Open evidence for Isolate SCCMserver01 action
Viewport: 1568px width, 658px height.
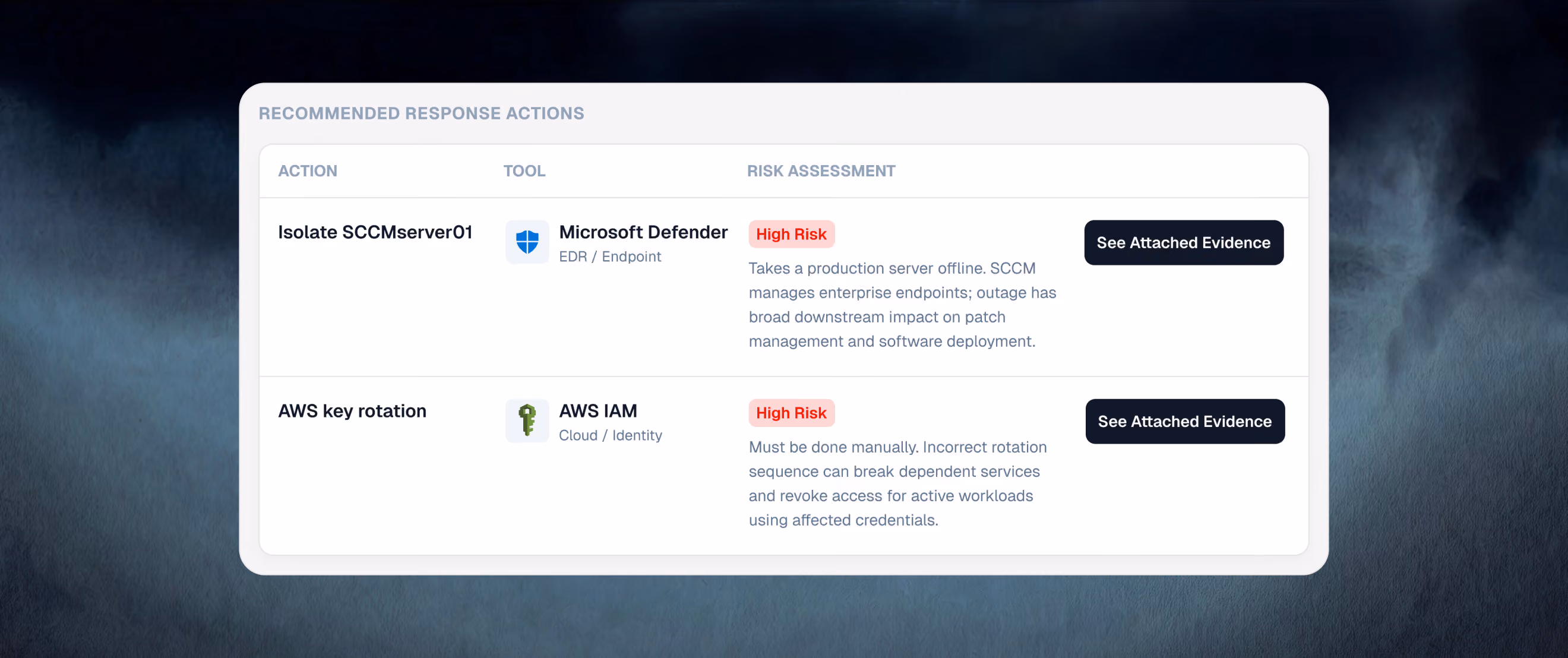pyautogui.click(x=1183, y=242)
